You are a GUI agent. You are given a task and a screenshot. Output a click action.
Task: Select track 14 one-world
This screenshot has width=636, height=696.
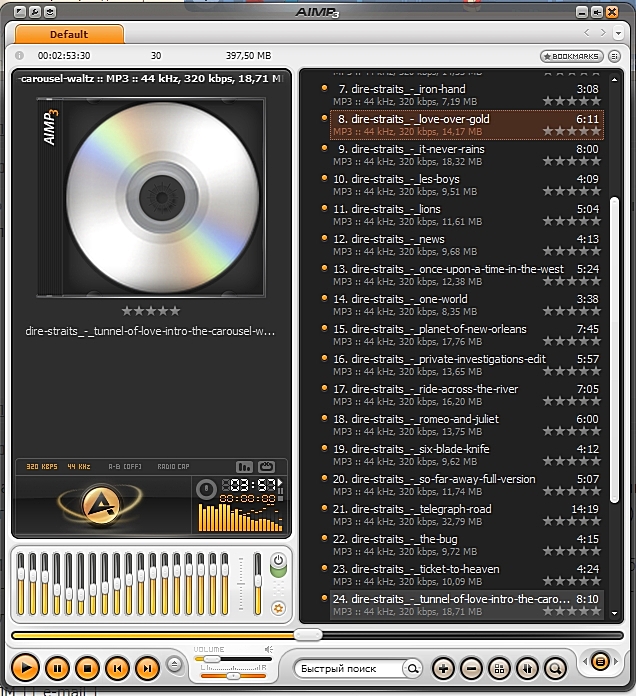(x=466, y=305)
